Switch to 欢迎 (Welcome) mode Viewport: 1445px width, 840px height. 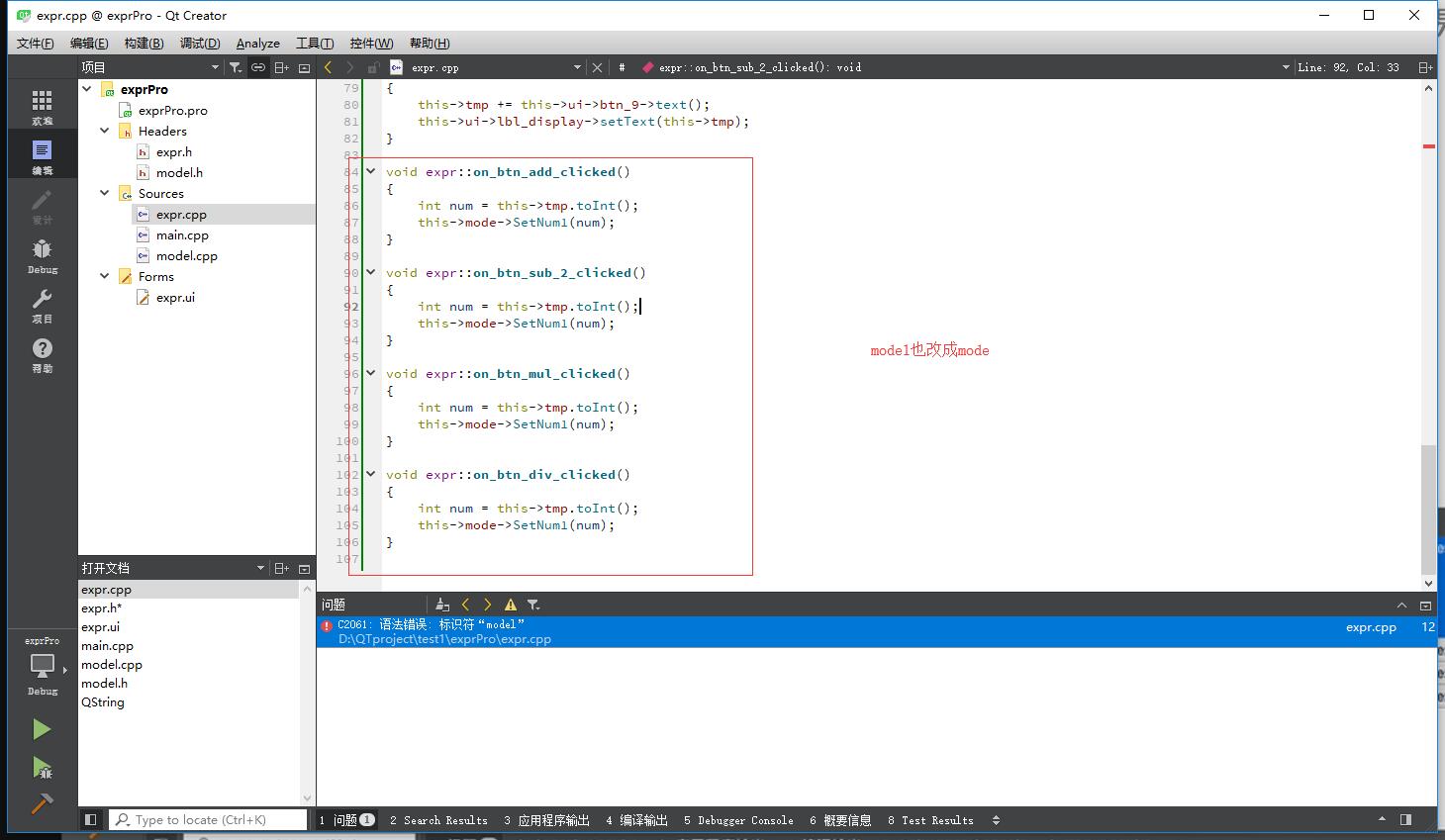point(42,104)
